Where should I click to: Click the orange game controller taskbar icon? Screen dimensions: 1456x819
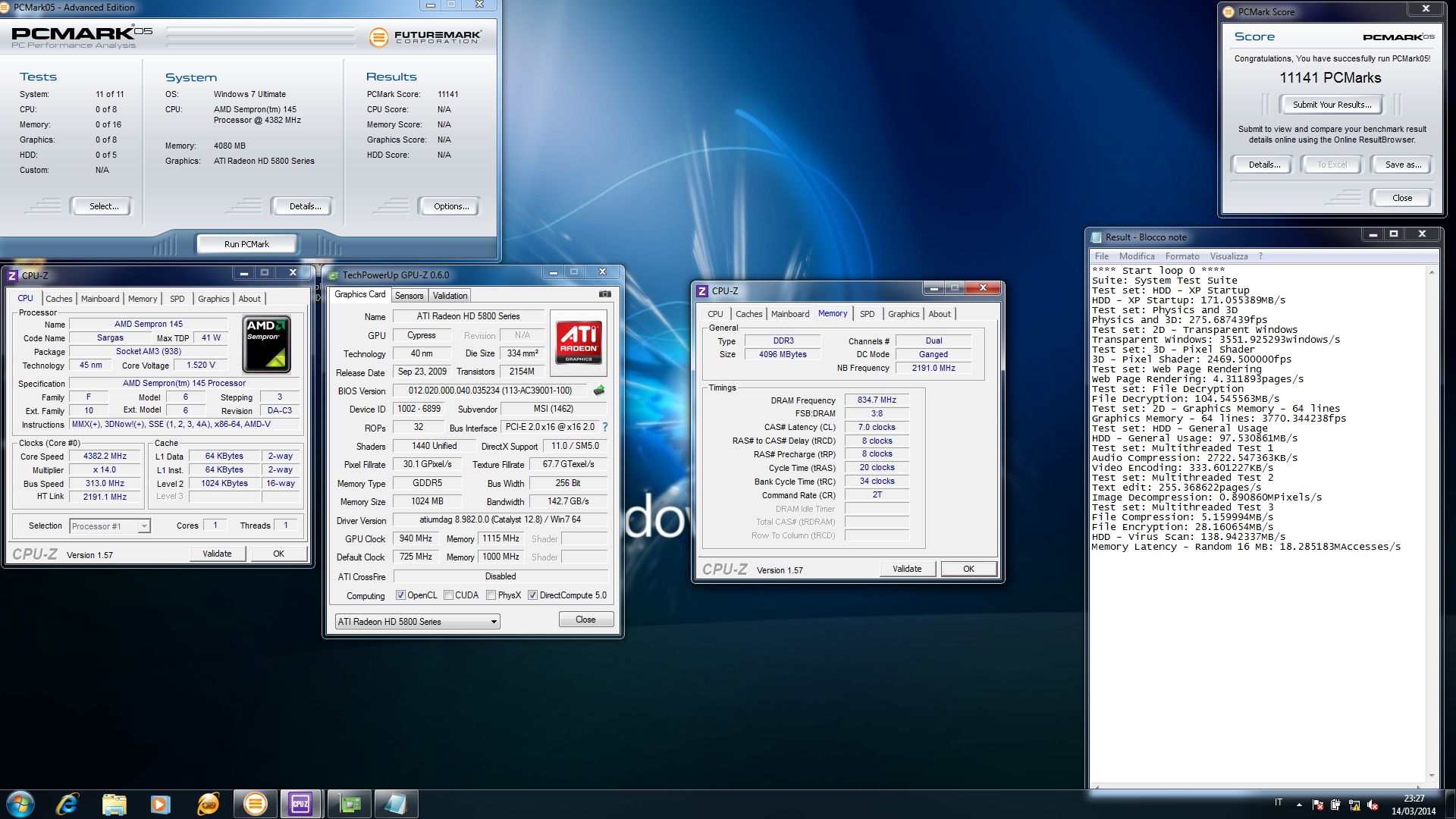coord(207,804)
